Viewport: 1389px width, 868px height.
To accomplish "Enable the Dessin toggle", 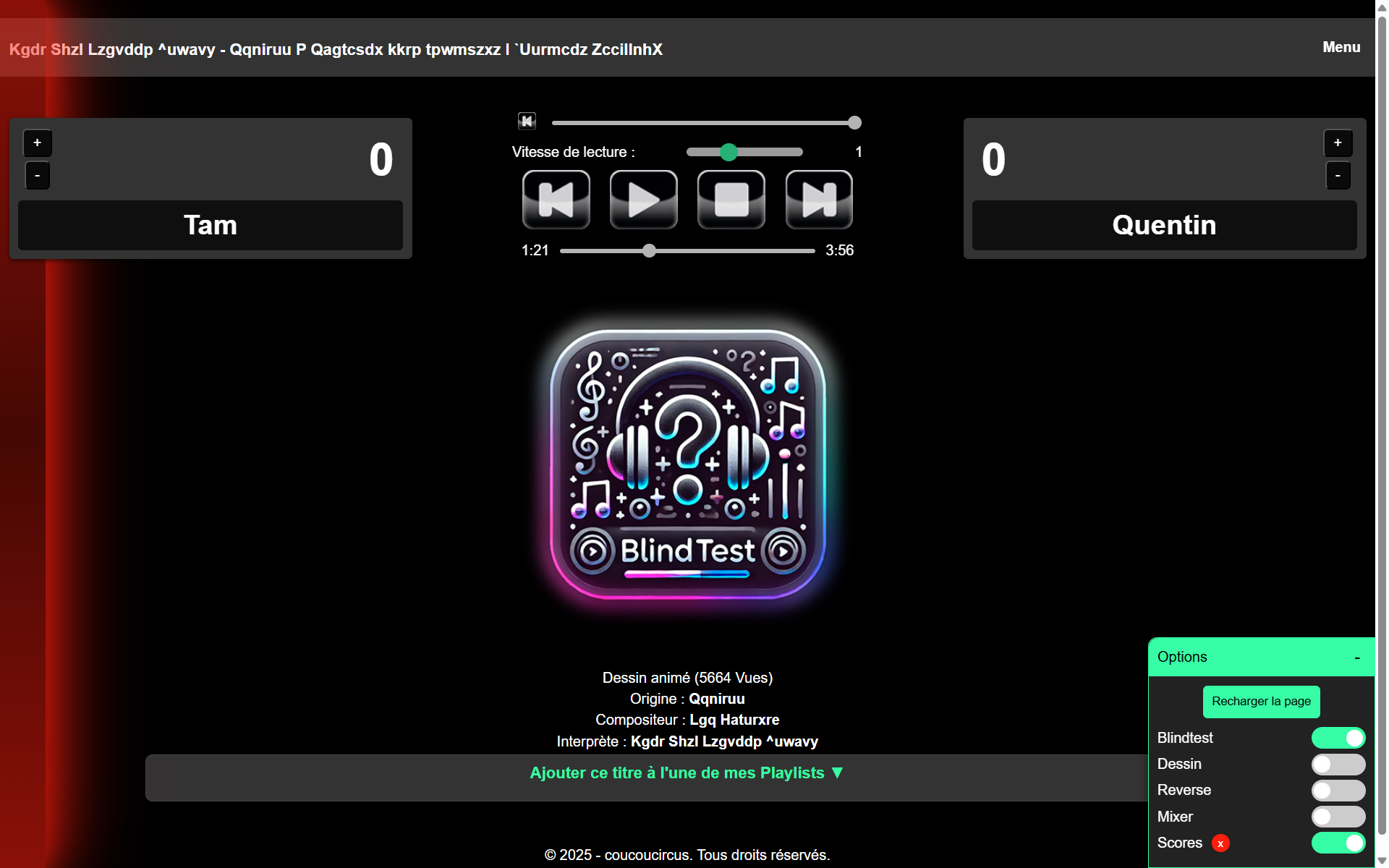I will tap(1338, 765).
